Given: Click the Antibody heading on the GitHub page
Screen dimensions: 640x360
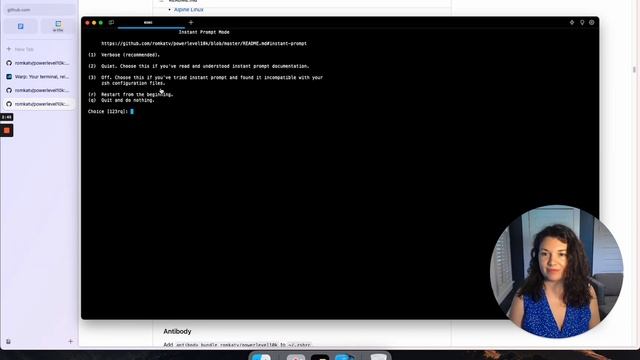Looking at the screenshot, I should pyautogui.click(x=177, y=331).
